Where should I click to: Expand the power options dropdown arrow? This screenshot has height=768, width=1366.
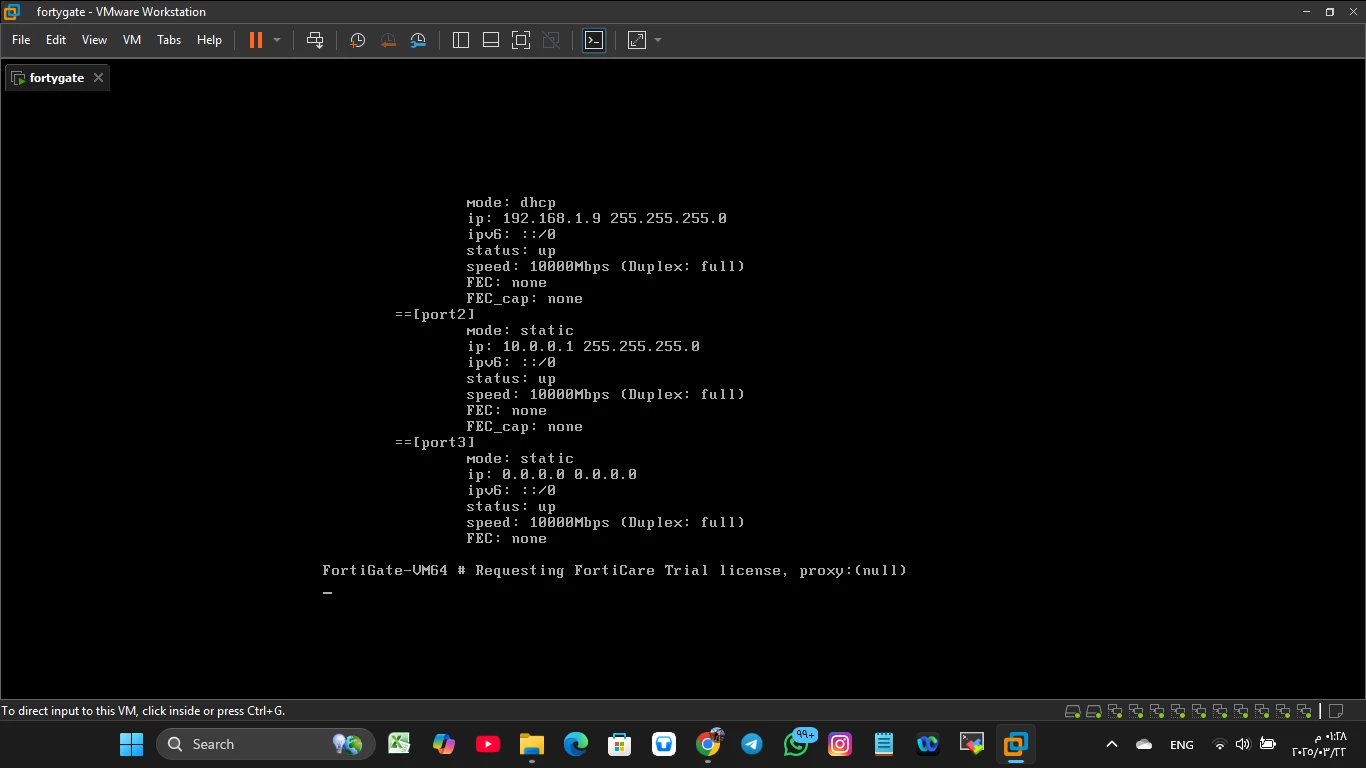coord(277,40)
